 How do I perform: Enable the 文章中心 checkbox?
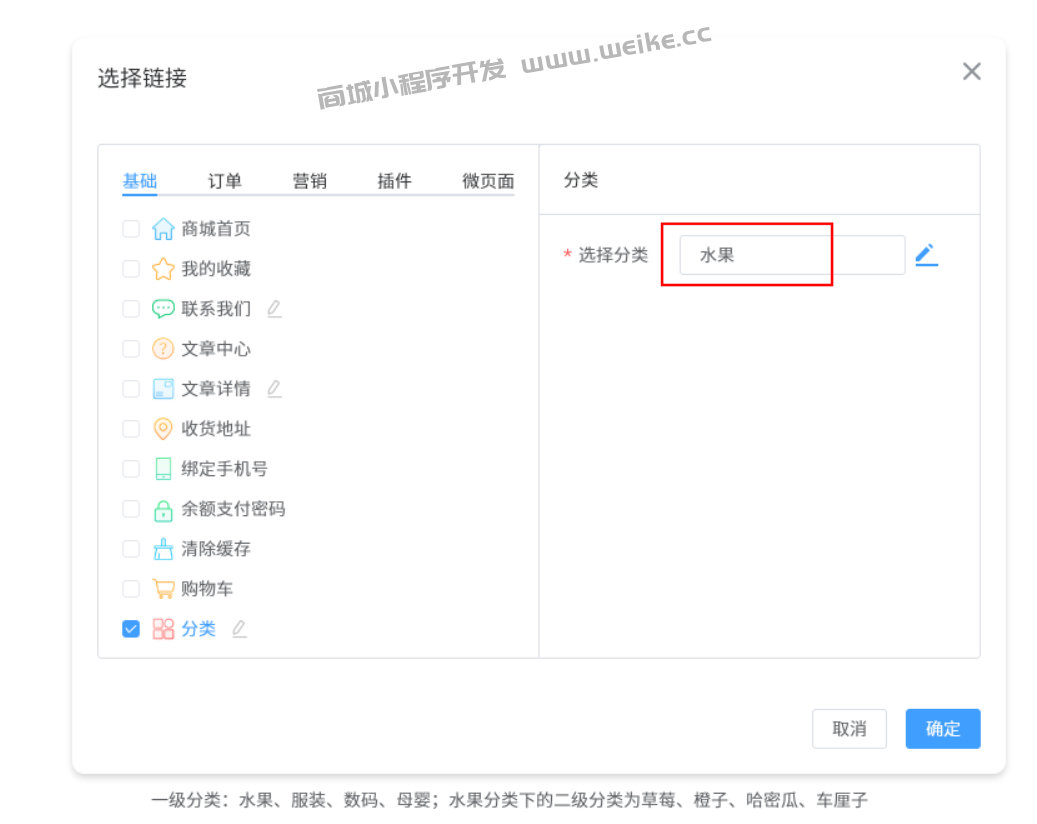131,349
